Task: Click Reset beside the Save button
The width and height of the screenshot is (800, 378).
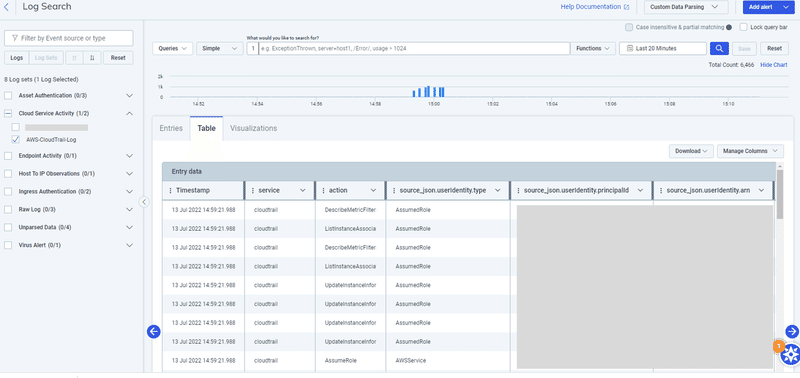Action: (x=774, y=48)
